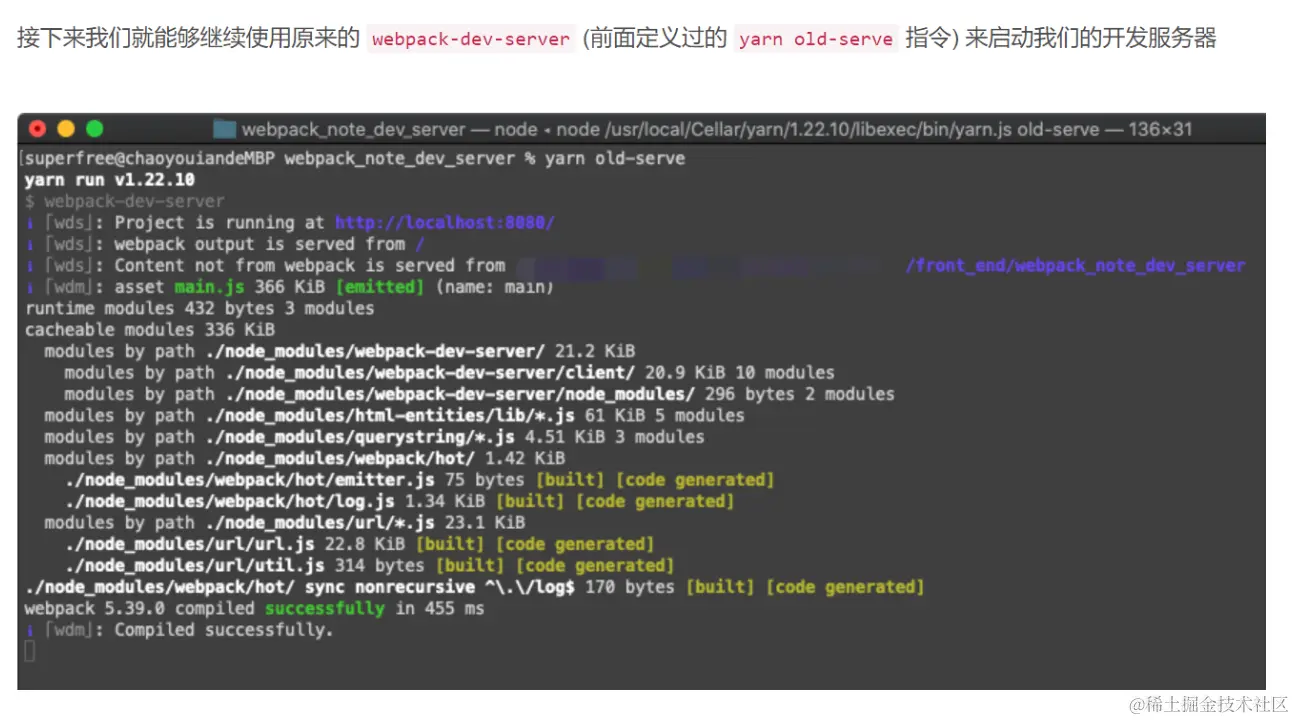
Task: Click the folder icon in terminal title bar
Action: tap(224, 130)
